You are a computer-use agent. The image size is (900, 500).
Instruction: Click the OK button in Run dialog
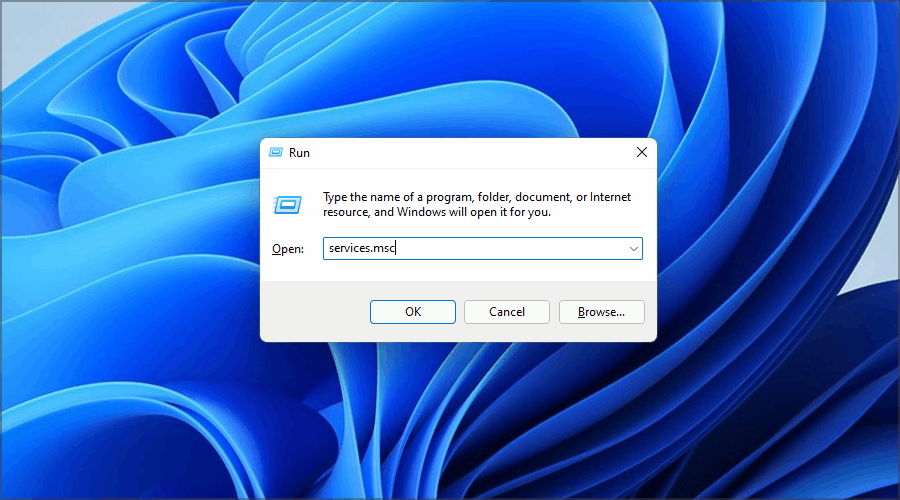pos(413,312)
